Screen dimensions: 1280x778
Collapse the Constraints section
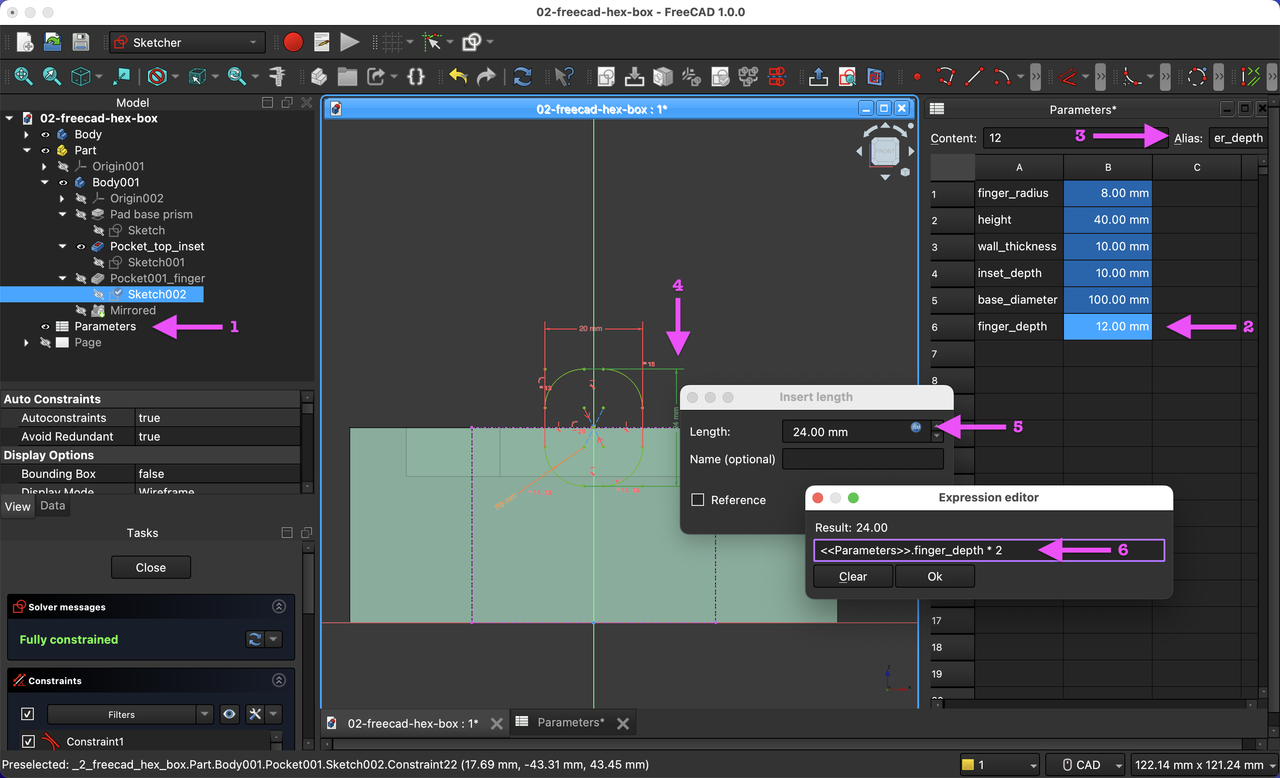click(x=279, y=681)
